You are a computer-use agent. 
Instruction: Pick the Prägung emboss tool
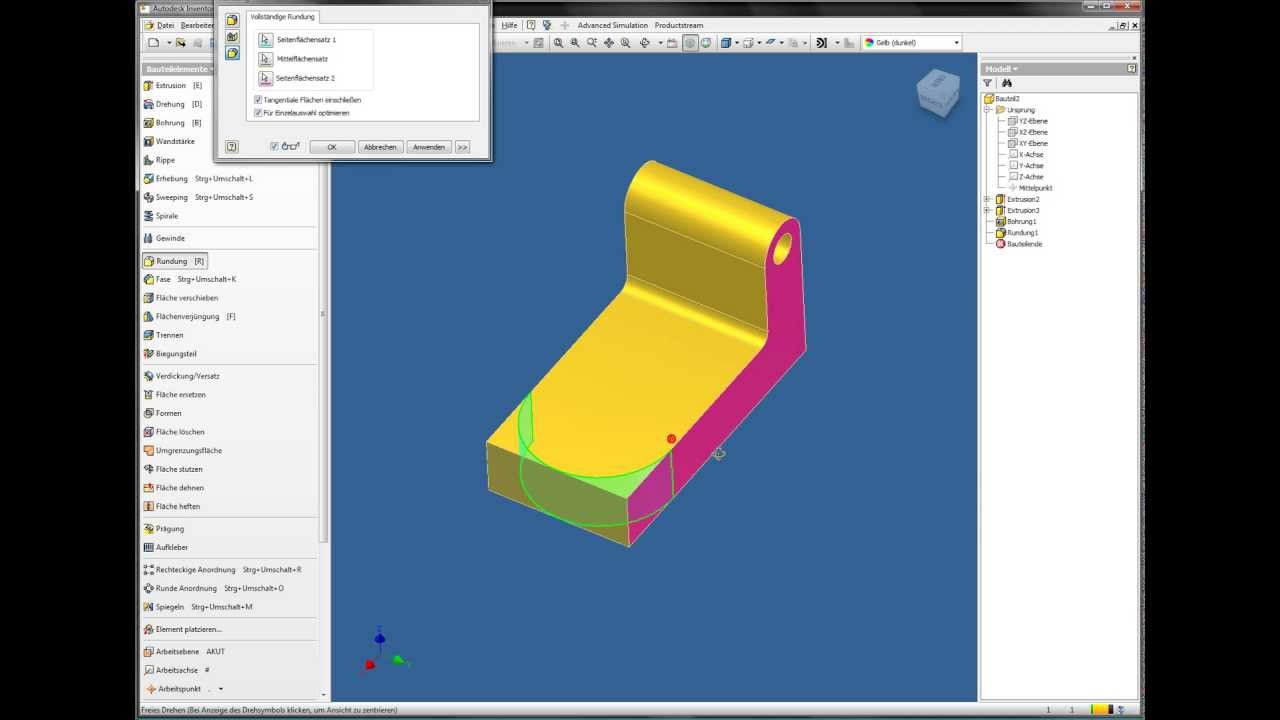pos(164,528)
